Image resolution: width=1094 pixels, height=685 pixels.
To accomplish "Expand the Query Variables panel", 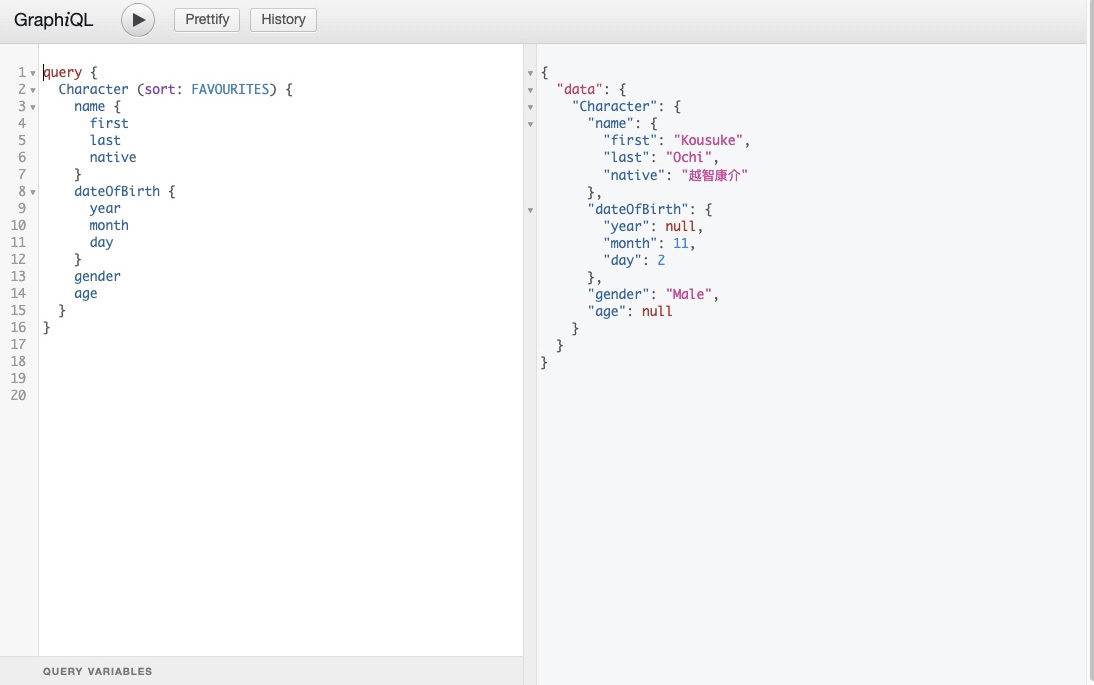I will click(262, 671).
